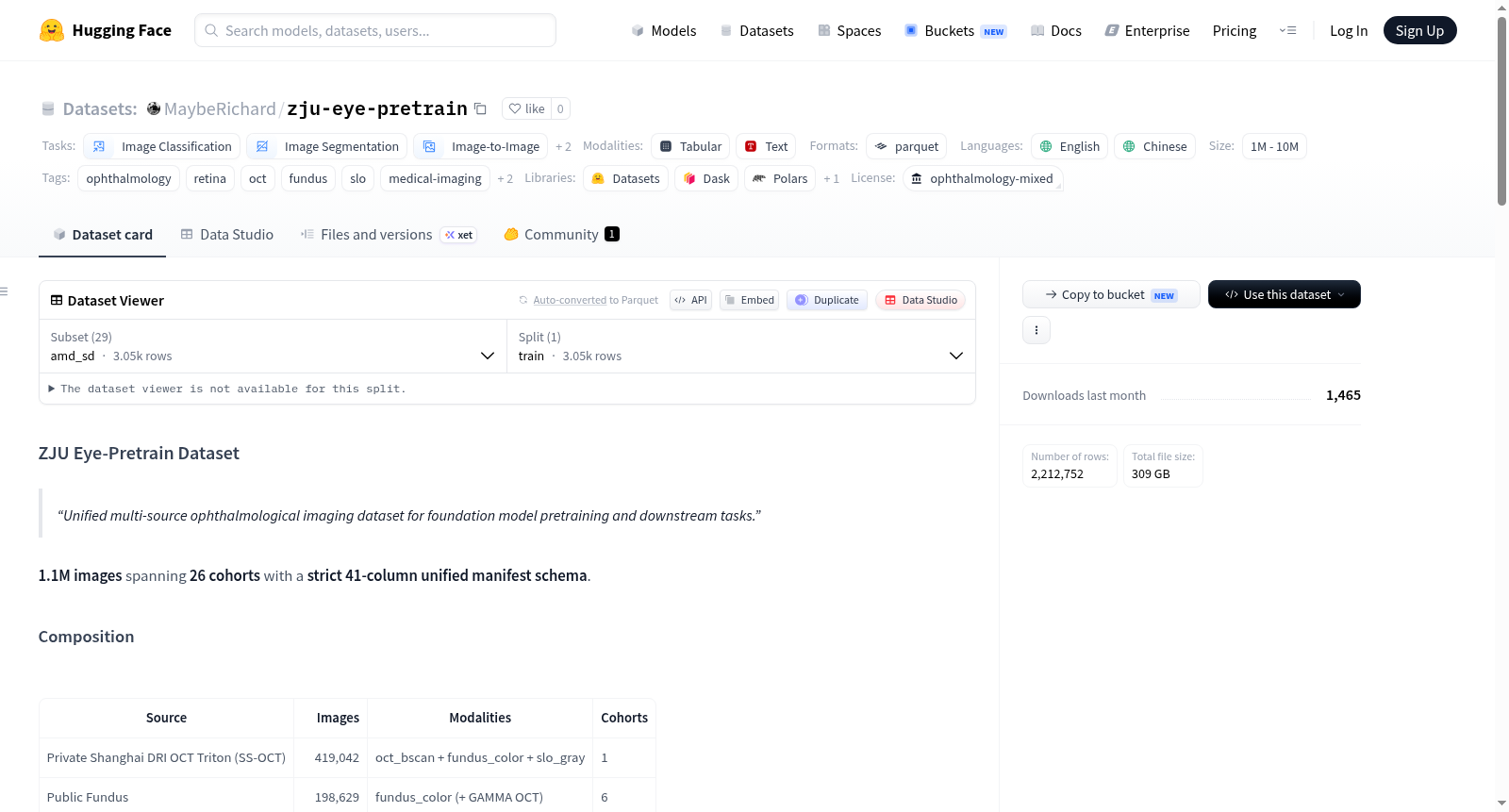The image size is (1509, 812).
Task: Filter by Text modality tag
Action: [766, 146]
